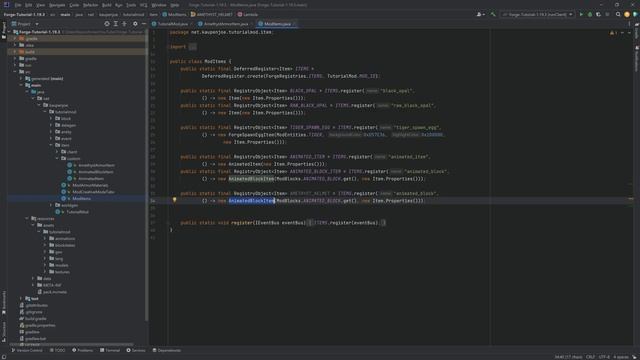The image size is (640, 360).
Task: Open the Edit menu
Action: 29,5
